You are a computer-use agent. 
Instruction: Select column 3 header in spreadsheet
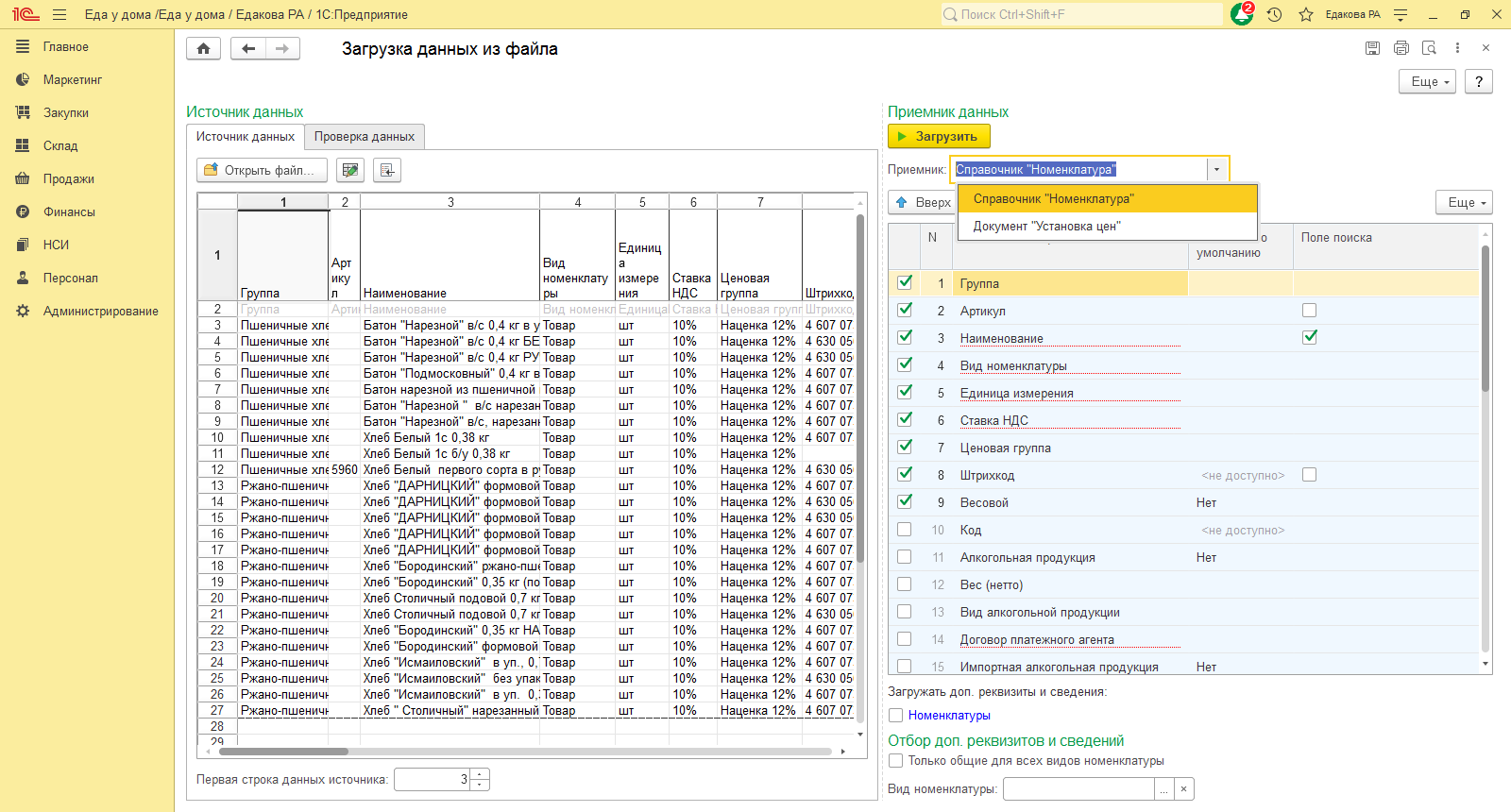pos(450,201)
